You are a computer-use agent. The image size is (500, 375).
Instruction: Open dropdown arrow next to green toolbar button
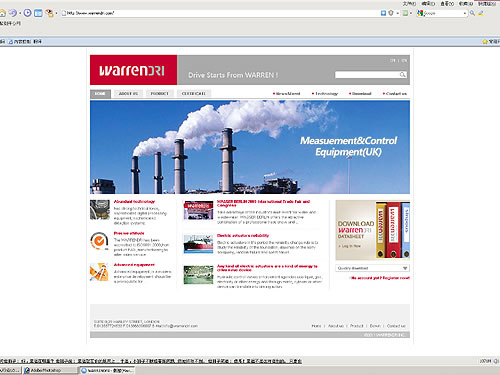click(411, 13)
